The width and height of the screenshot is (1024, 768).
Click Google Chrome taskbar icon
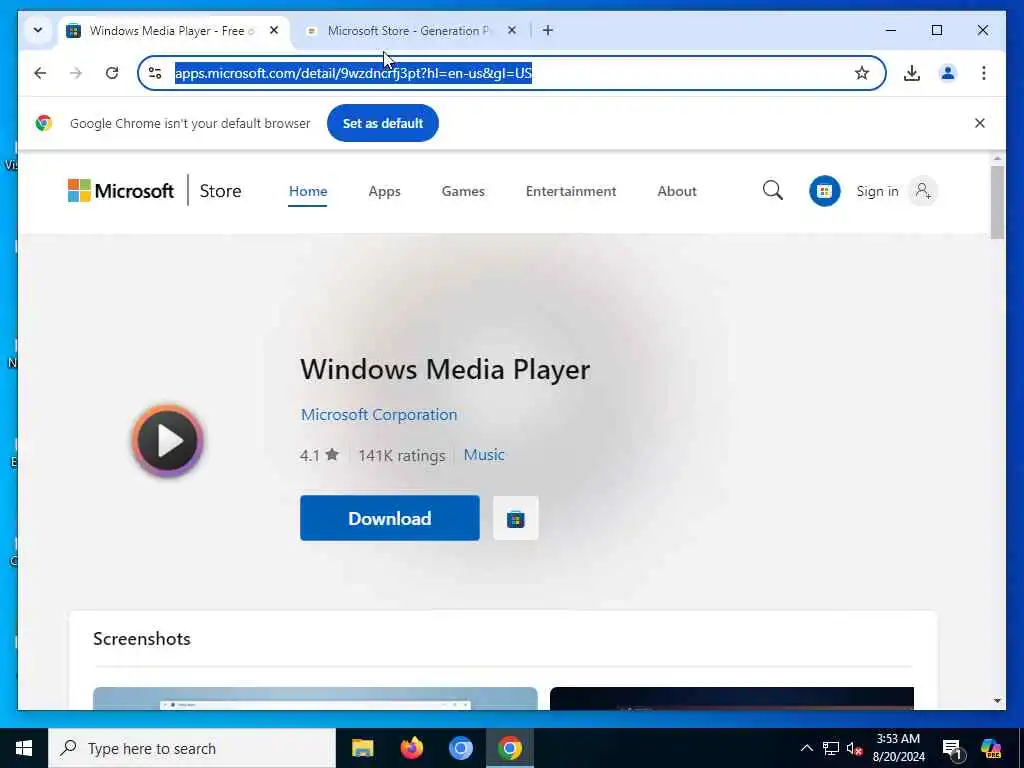point(509,748)
